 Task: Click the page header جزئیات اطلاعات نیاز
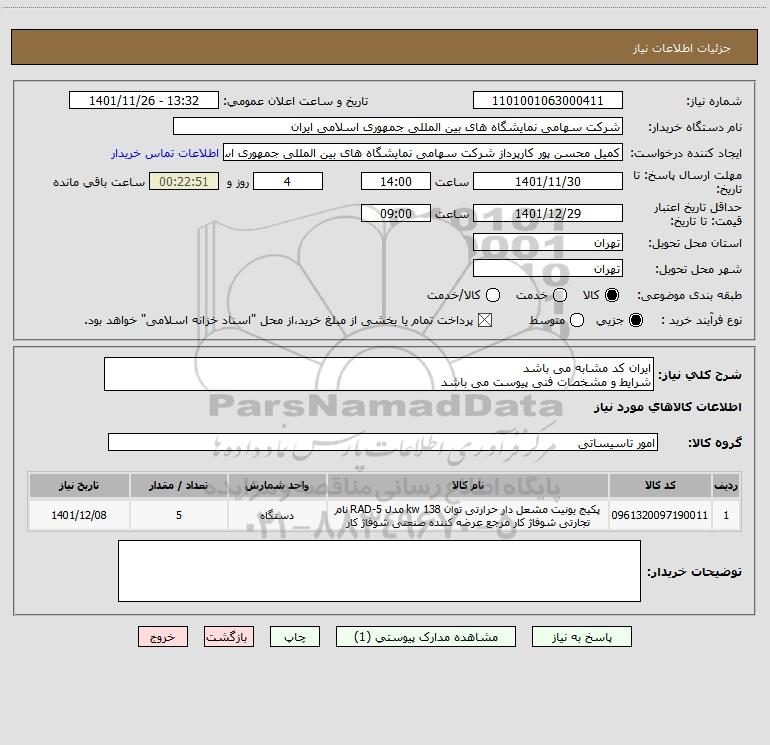pyautogui.click(x=681, y=48)
